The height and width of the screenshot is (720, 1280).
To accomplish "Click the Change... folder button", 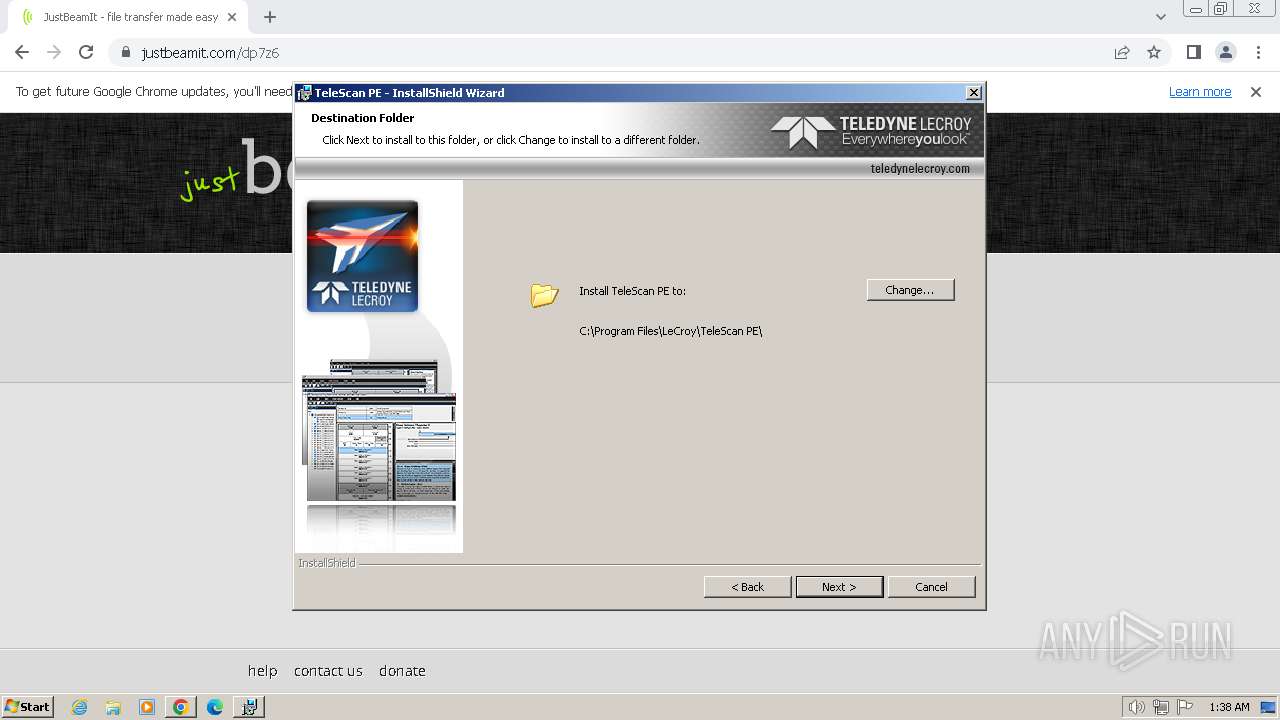I will click(x=910, y=290).
